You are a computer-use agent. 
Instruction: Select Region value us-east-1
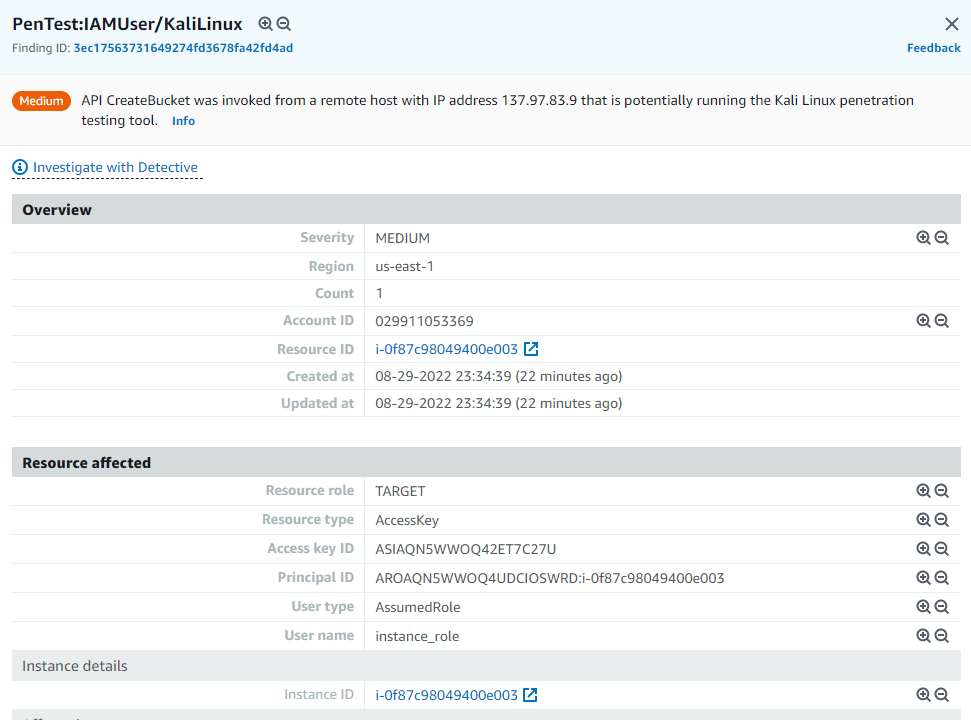404,266
